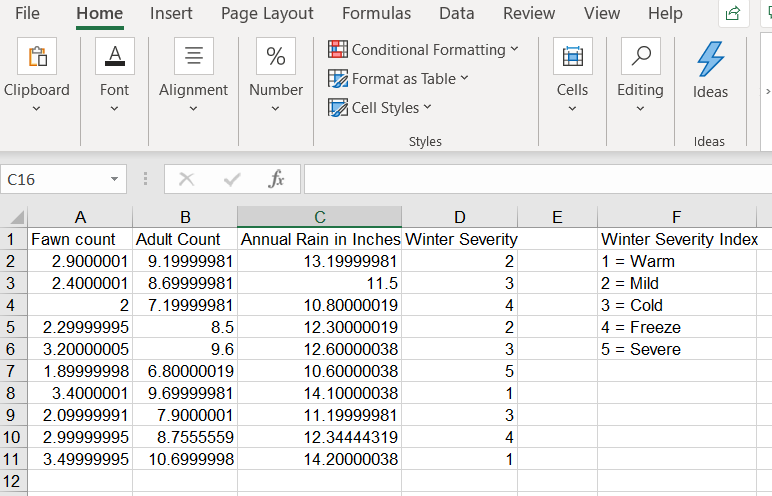Click the 'Winter Severity Index' cell
Screen dimensions: 772x496
coord(677,239)
